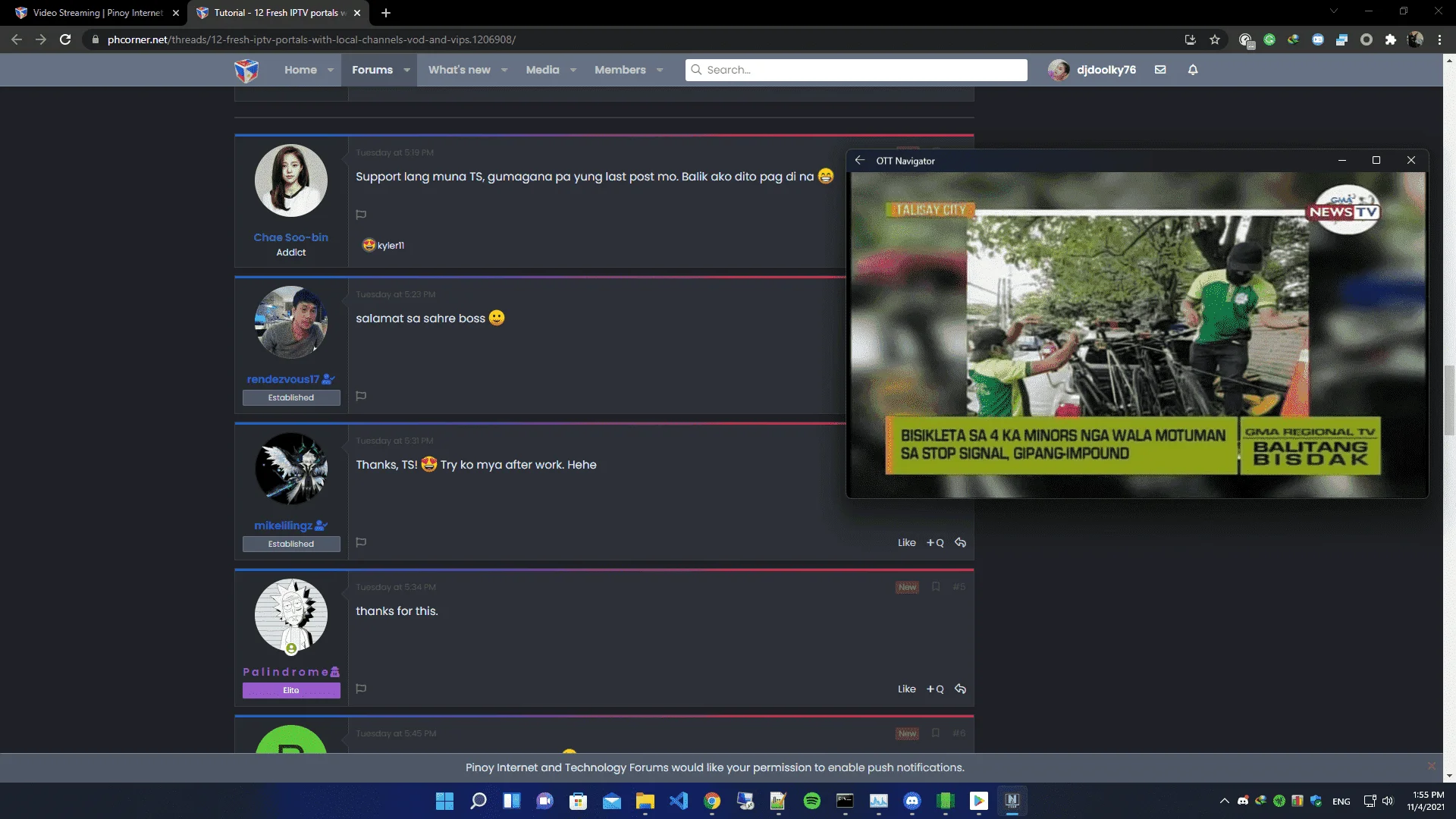This screenshot has height=819, width=1456.
Task: Click the page vertical scrollbar thumb
Action: click(x=1449, y=400)
